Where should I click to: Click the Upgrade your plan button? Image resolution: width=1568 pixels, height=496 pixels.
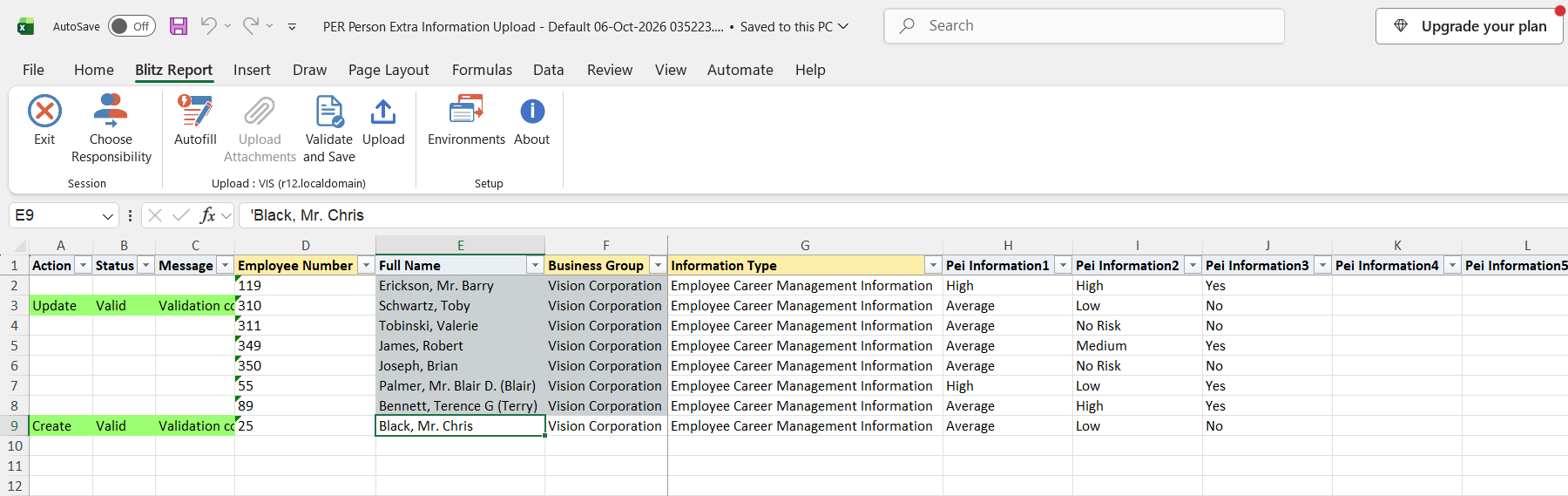pyautogui.click(x=1469, y=26)
